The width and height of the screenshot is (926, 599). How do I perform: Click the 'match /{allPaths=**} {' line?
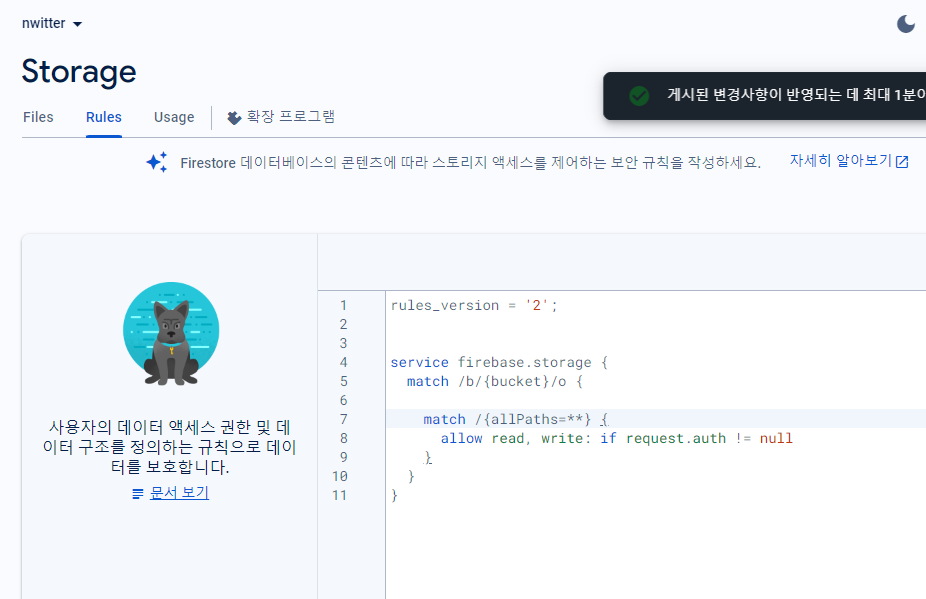(516, 419)
